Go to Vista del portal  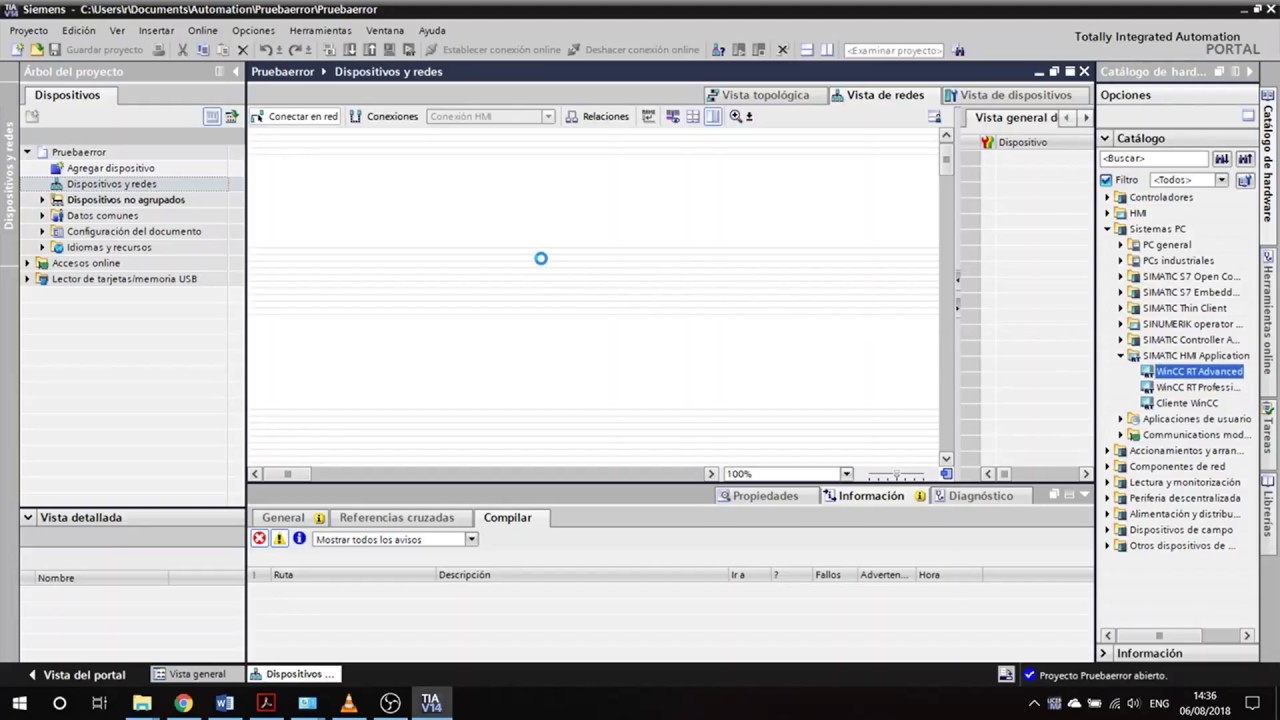point(76,674)
